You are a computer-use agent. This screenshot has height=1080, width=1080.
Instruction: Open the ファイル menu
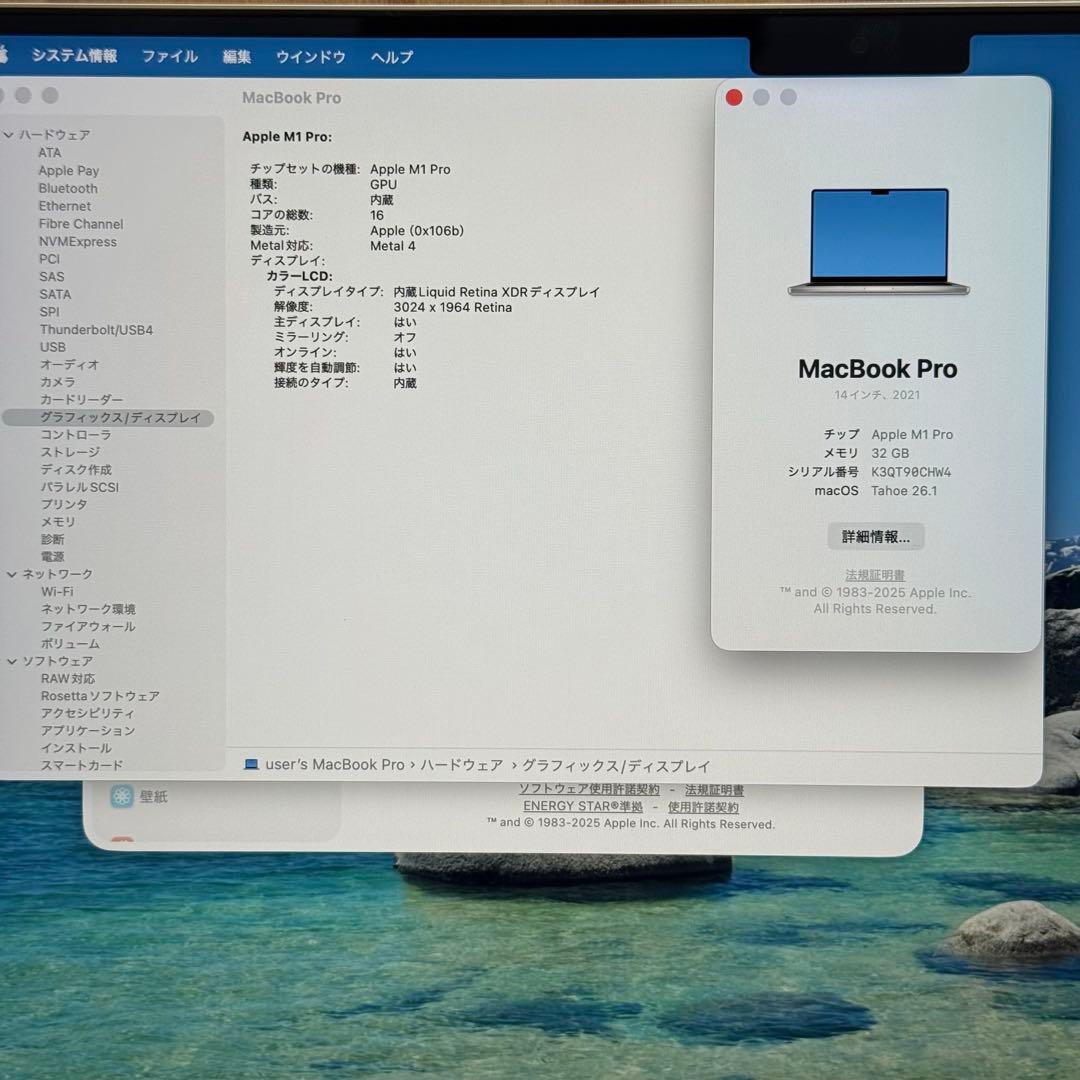169,57
